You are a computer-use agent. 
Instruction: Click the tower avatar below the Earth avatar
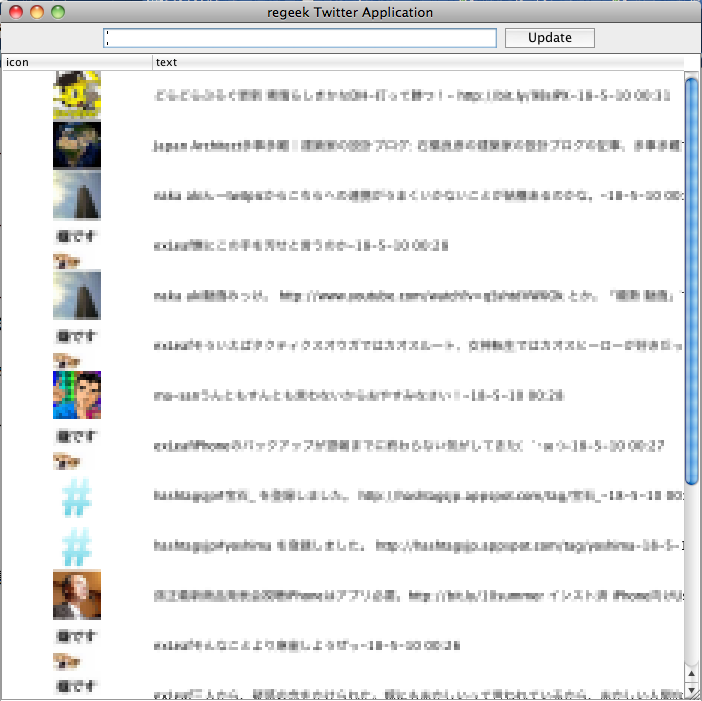pyautogui.click(x=77, y=195)
